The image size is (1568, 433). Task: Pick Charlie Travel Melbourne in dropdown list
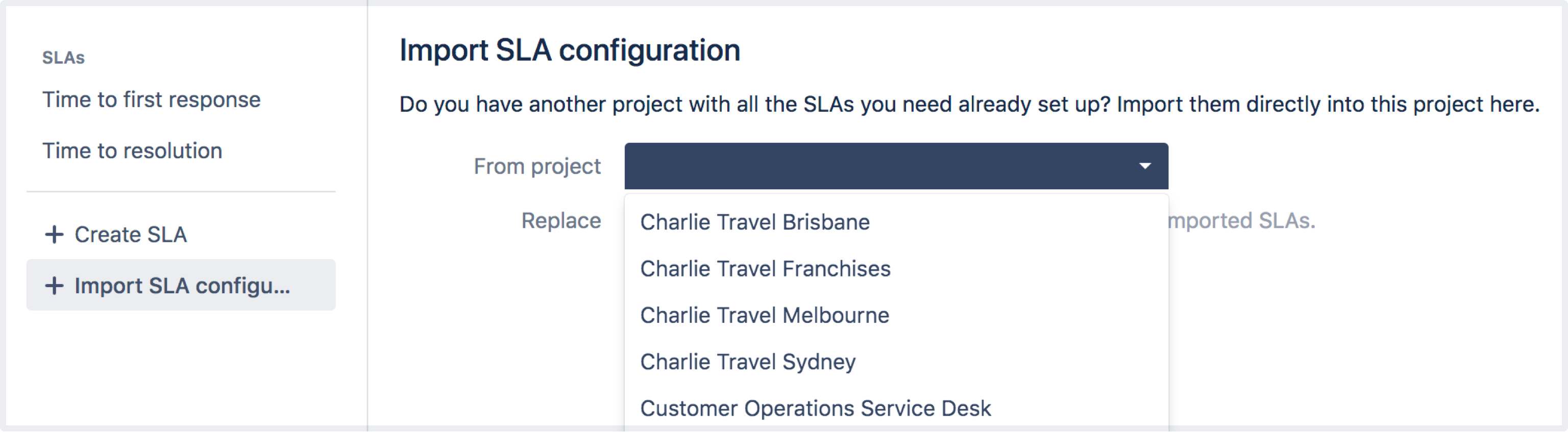coord(765,316)
